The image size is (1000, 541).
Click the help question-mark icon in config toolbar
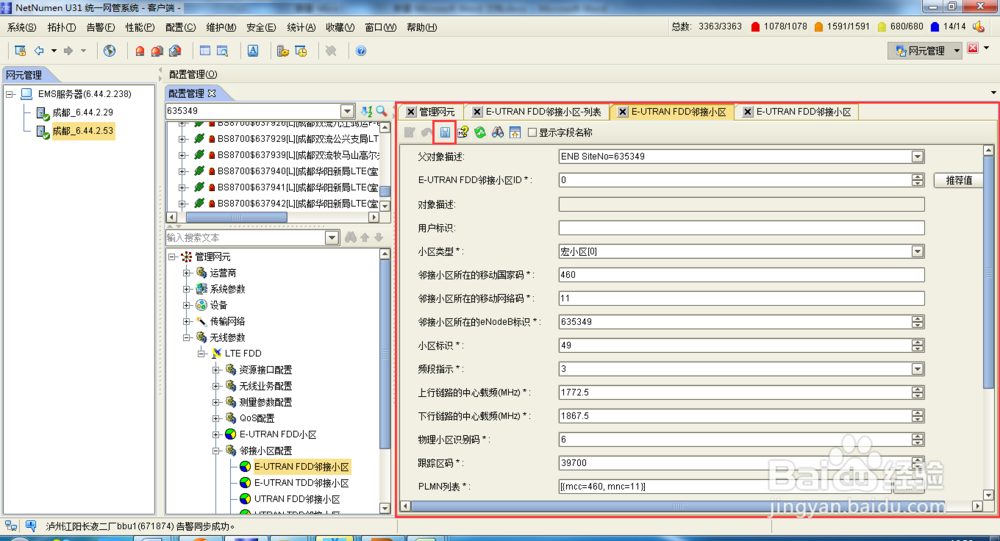pos(462,133)
